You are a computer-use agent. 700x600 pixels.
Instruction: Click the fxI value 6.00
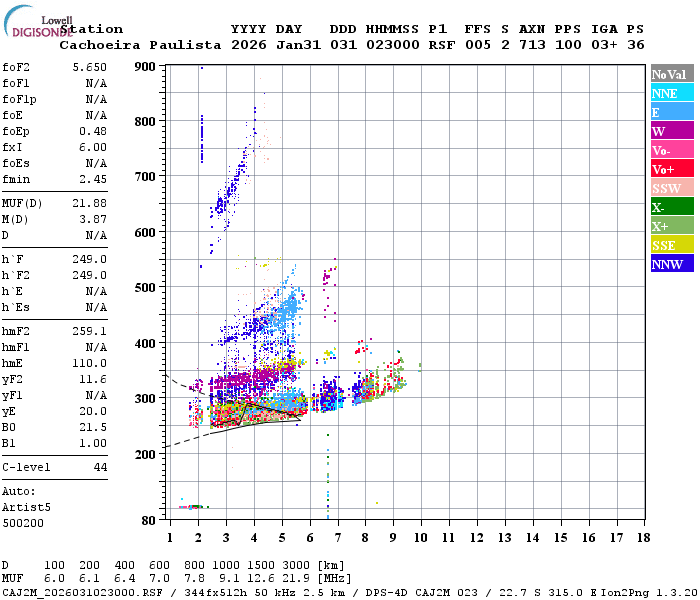[x=93, y=147]
